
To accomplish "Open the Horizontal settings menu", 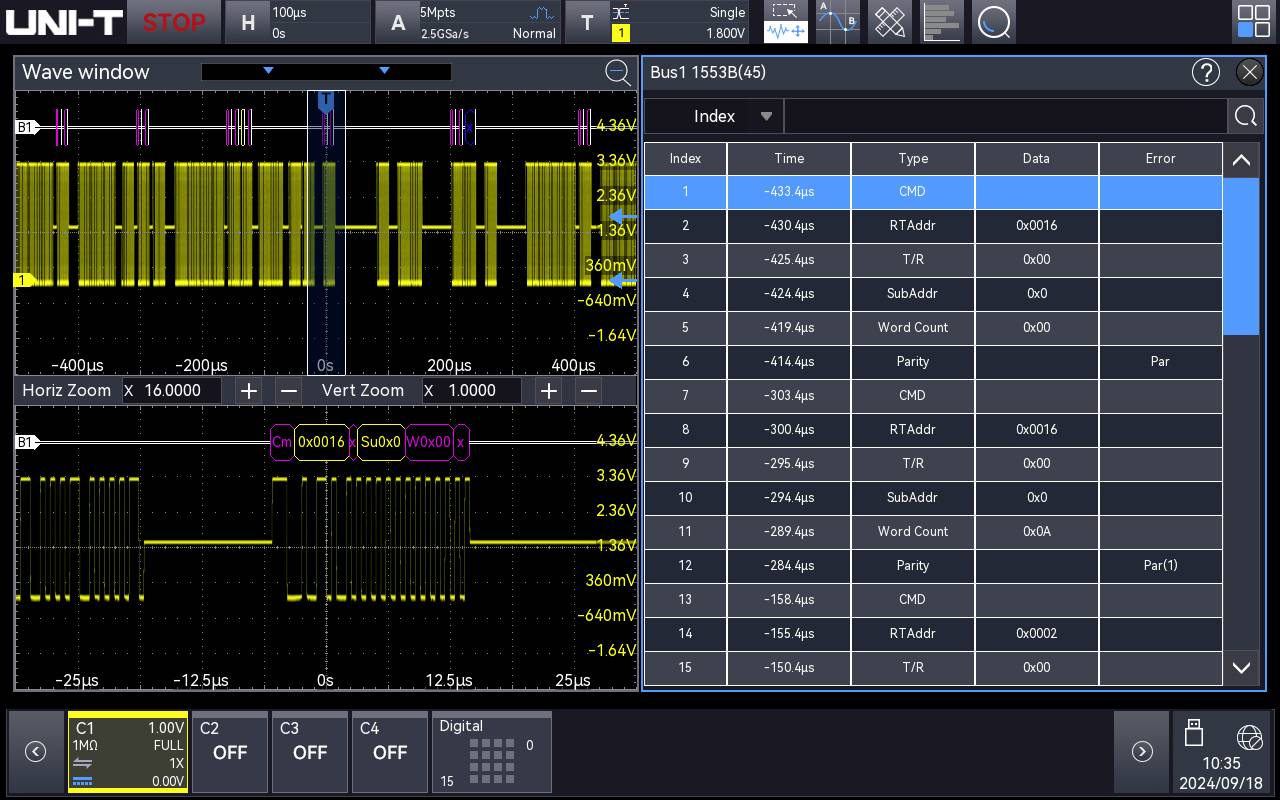I will click(296, 21).
